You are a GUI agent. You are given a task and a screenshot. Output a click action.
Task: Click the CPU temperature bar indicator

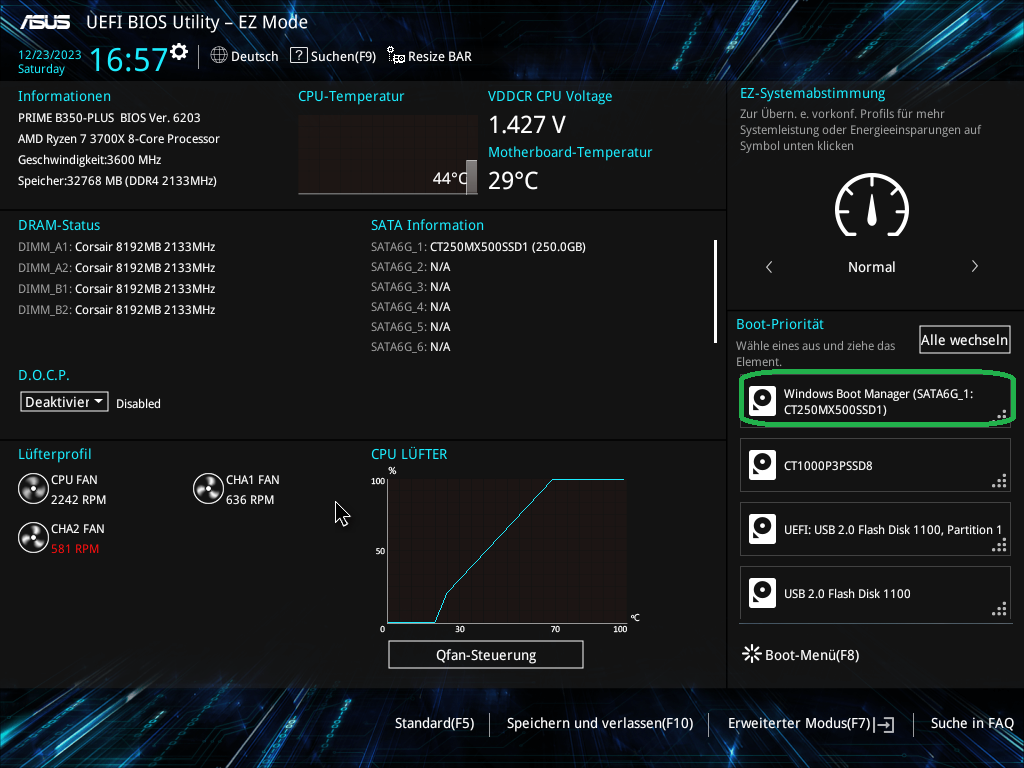tap(472, 176)
